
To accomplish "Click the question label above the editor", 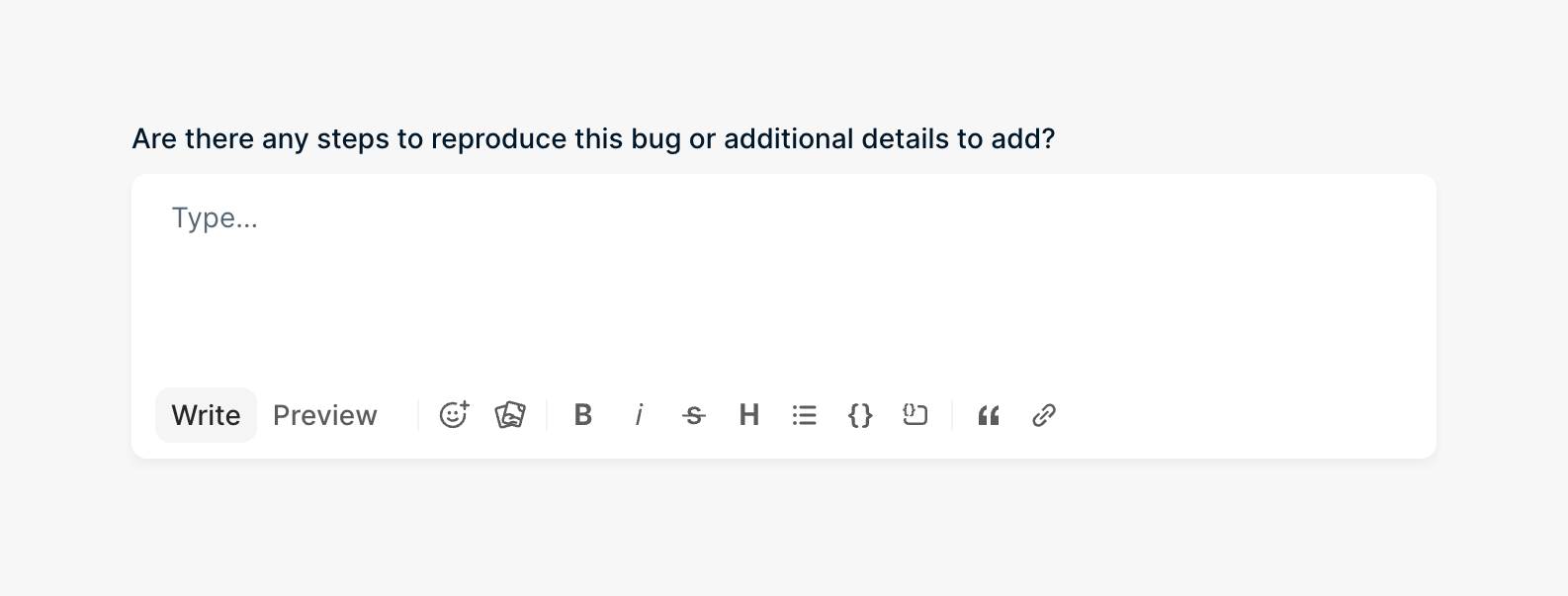I will point(593,138).
